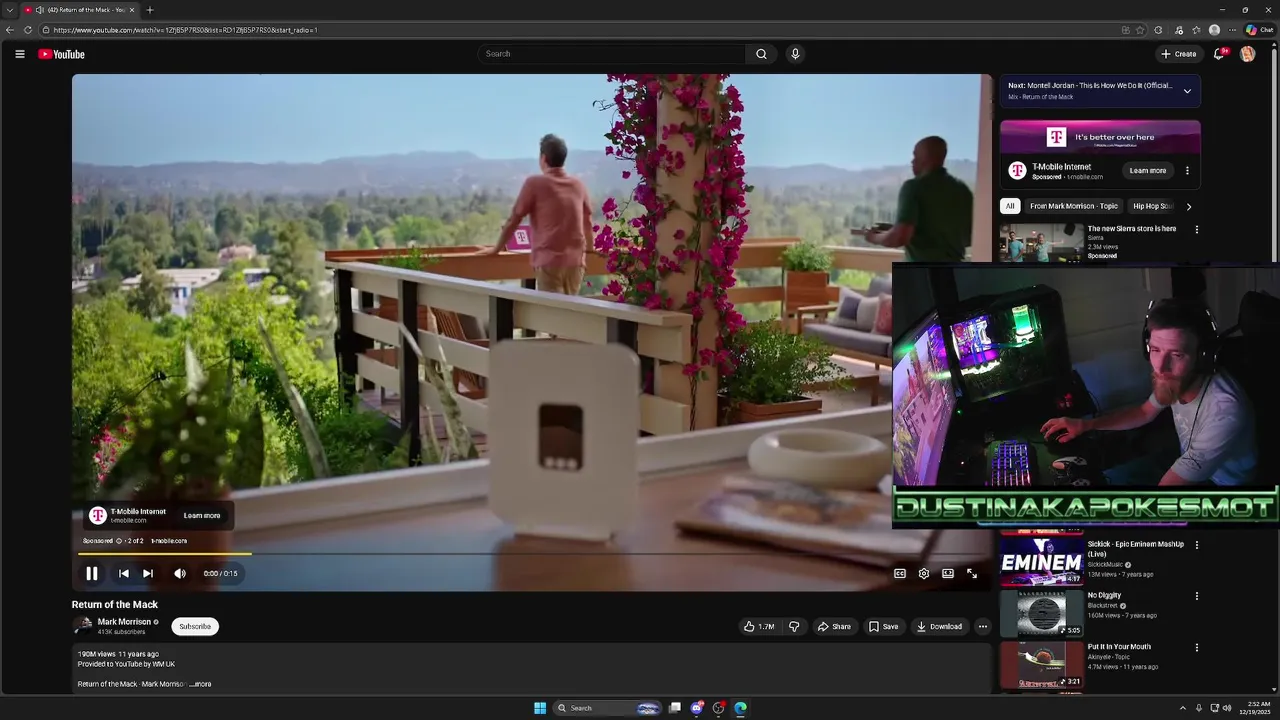Screen dimensions: 1280x720
Task: Open Copilot Chat in the browser toolbar
Action: pos(1259,30)
